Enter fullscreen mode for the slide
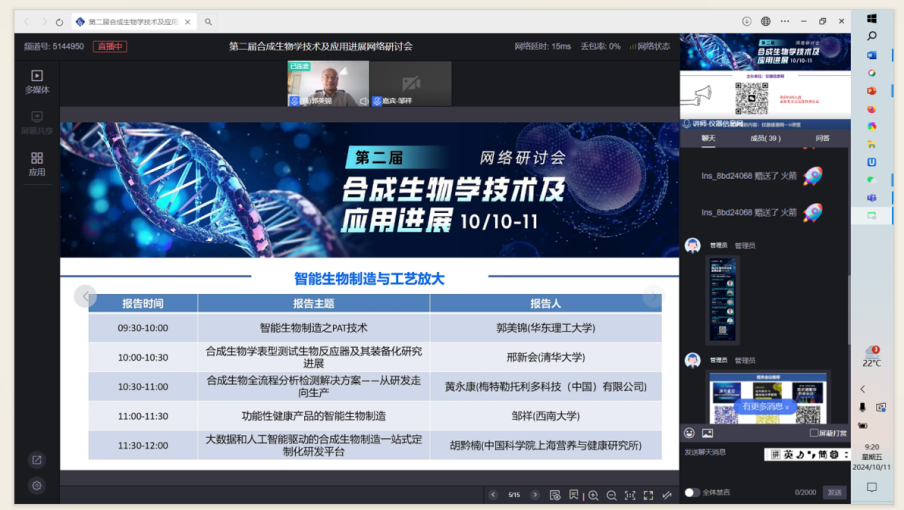This screenshot has height=510, width=904. 648,495
